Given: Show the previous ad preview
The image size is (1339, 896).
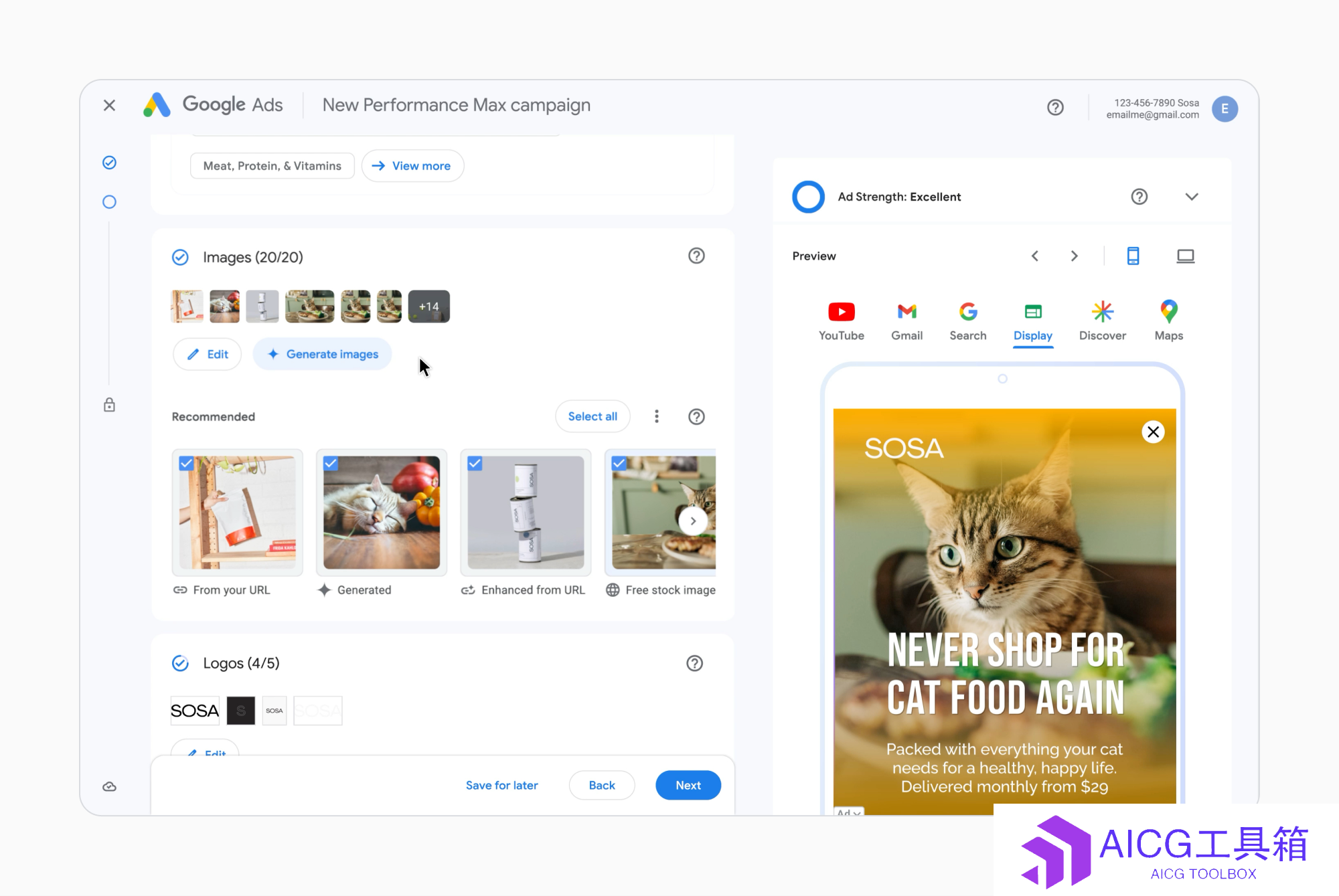Looking at the screenshot, I should click(1034, 256).
